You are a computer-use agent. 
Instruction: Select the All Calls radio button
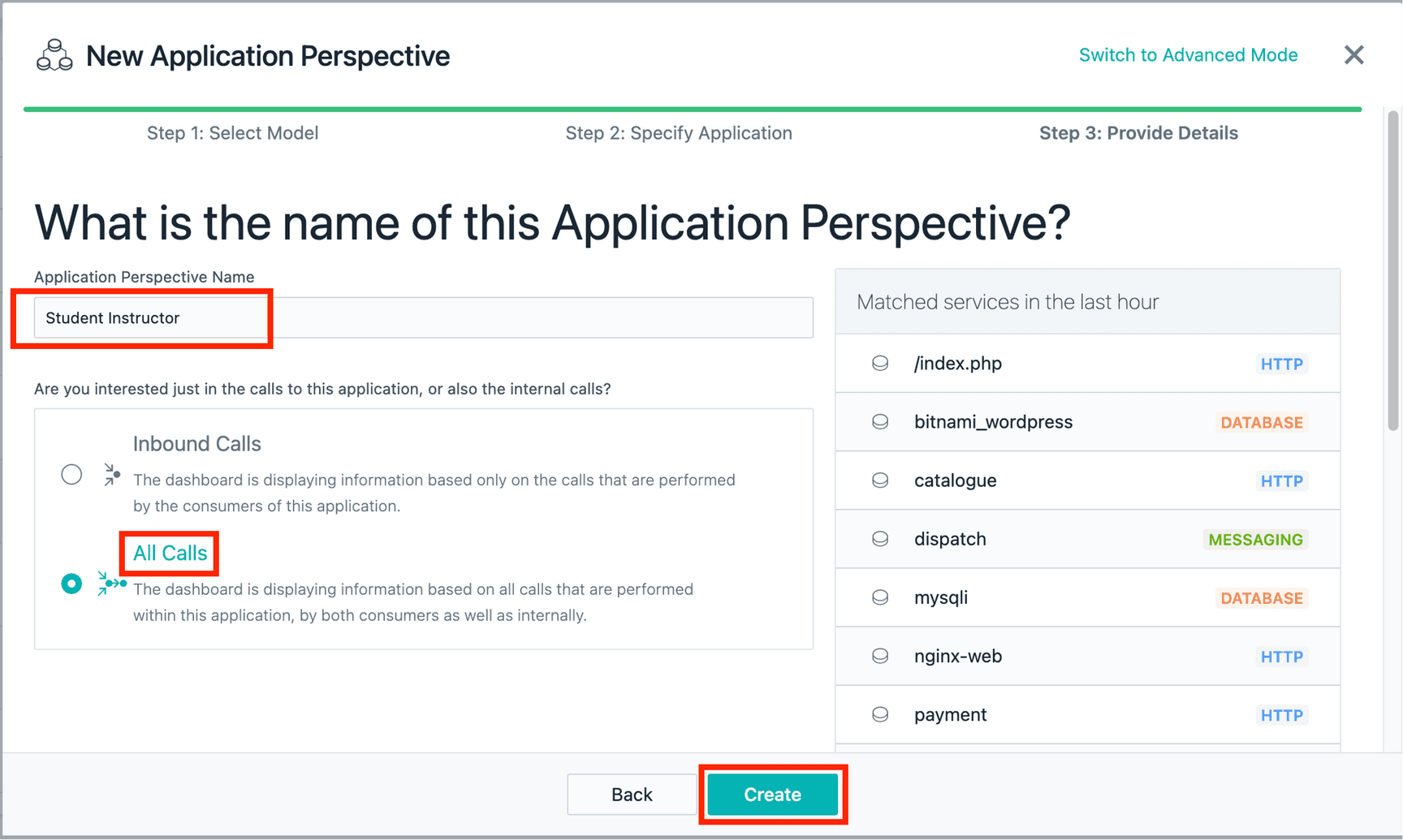71,584
